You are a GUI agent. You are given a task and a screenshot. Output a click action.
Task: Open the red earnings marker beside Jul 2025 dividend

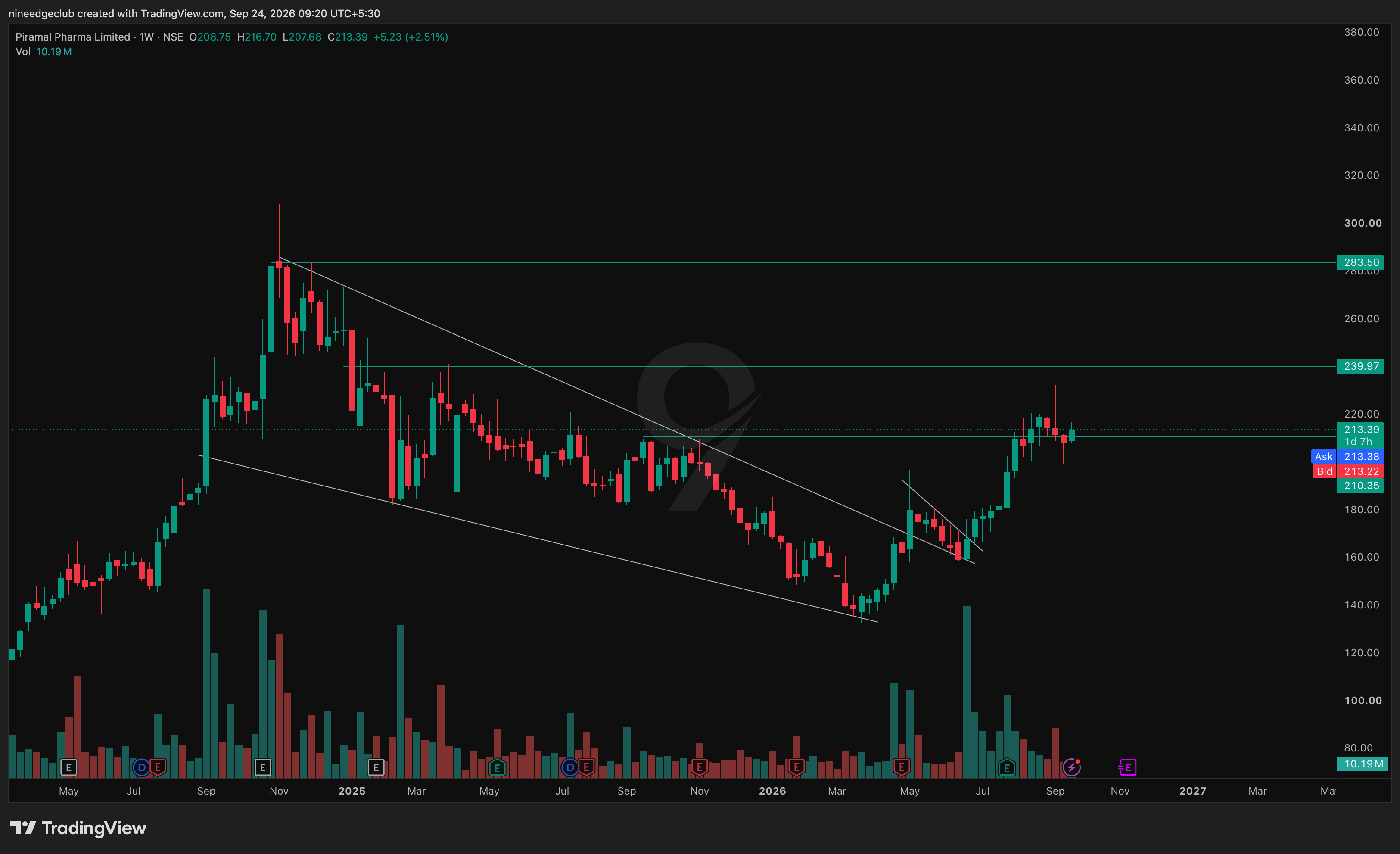point(586,768)
